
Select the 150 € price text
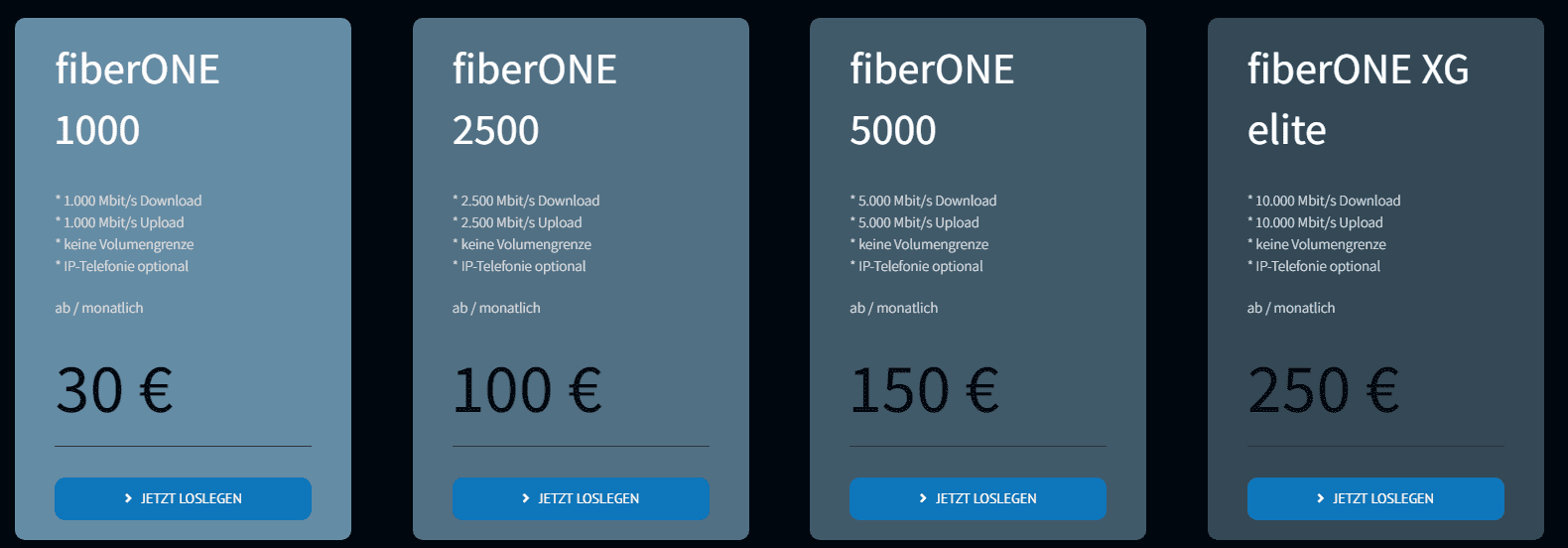tap(924, 390)
